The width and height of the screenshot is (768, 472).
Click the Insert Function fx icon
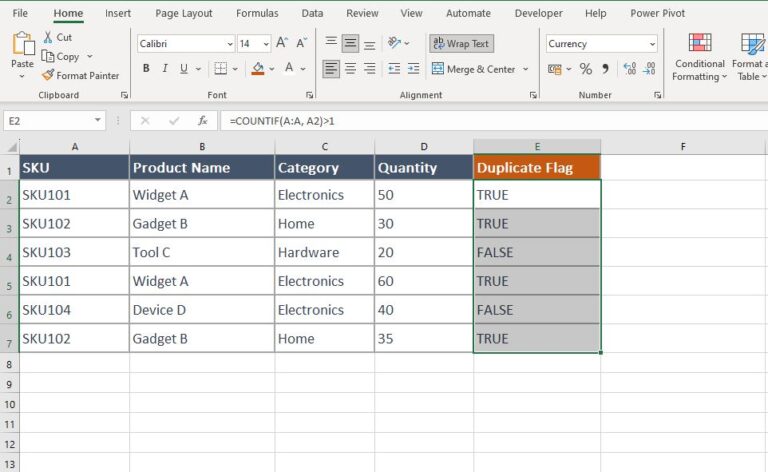(x=202, y=120)
